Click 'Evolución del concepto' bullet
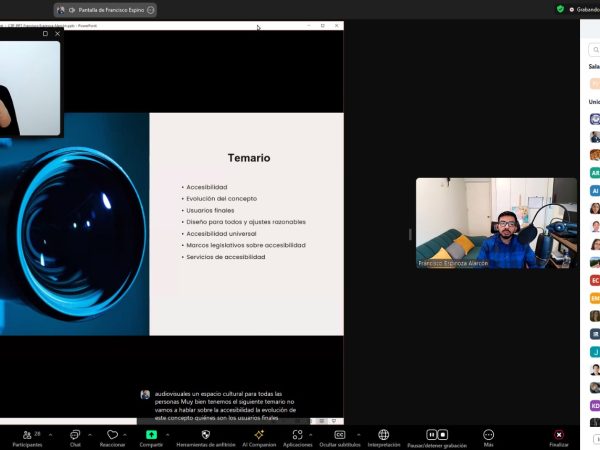600x450 pixels. pos(222,199)
